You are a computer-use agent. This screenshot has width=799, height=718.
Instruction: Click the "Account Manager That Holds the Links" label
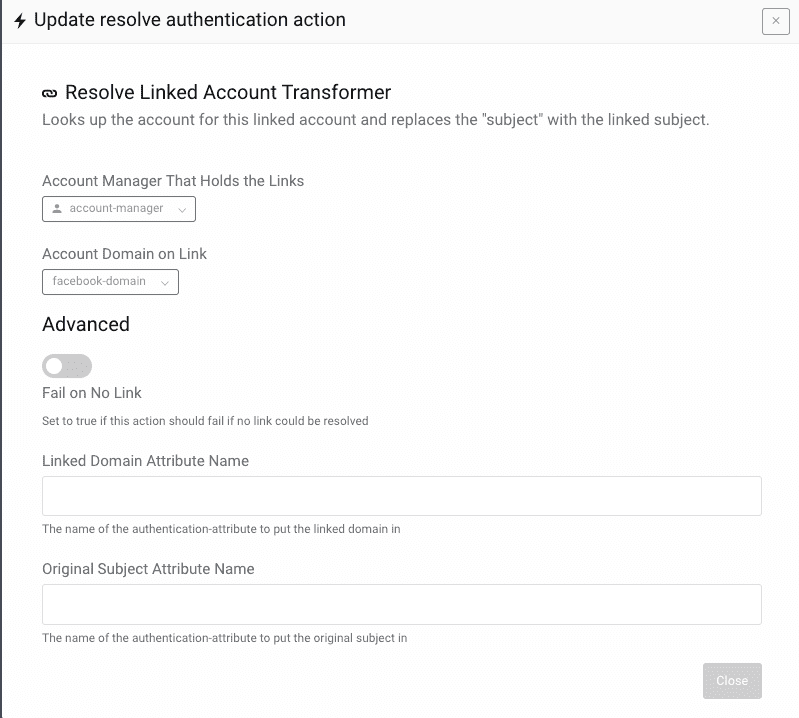173,181
